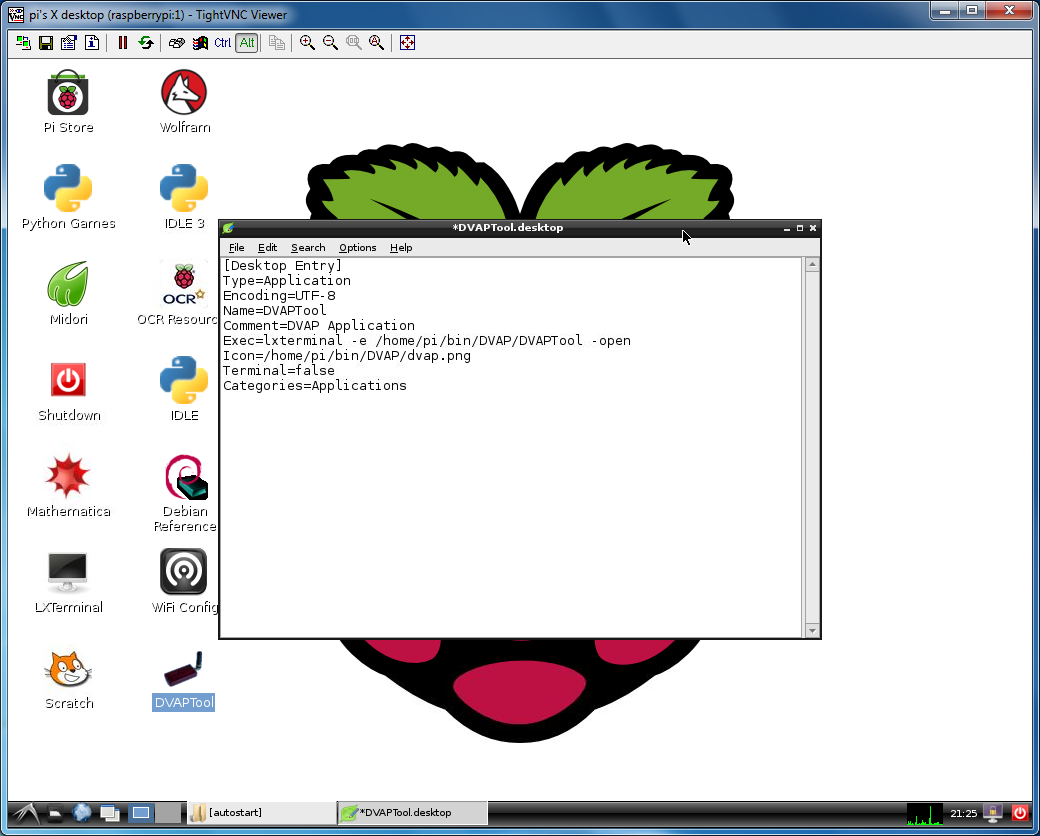1040x836 pixels.
Task: Click the Zoom out magnifier icon
Action: point(330,43)
